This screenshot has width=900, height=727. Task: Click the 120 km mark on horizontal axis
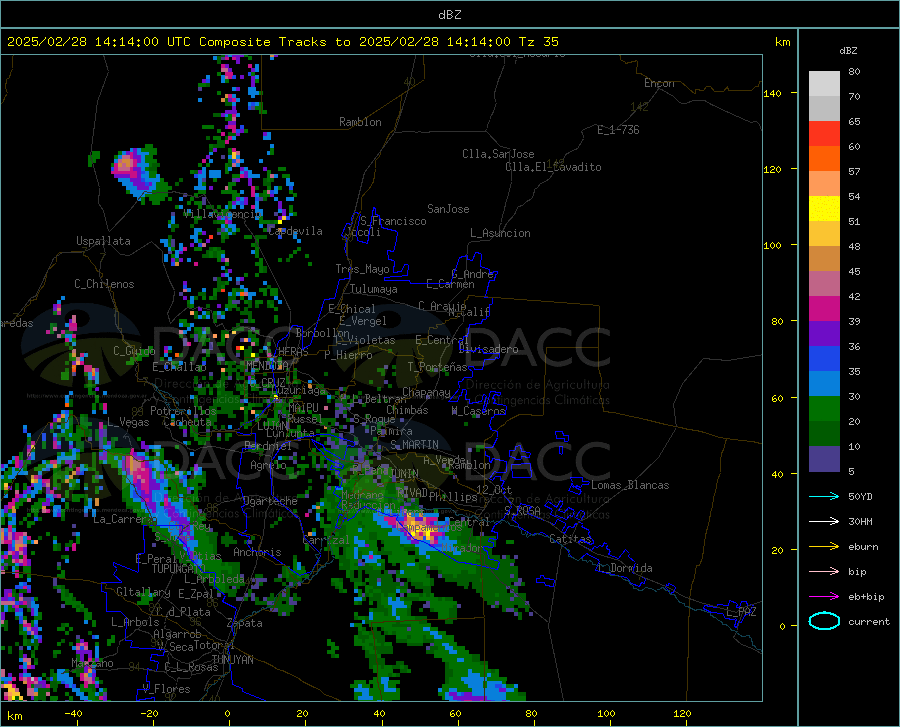coord(682,713)
